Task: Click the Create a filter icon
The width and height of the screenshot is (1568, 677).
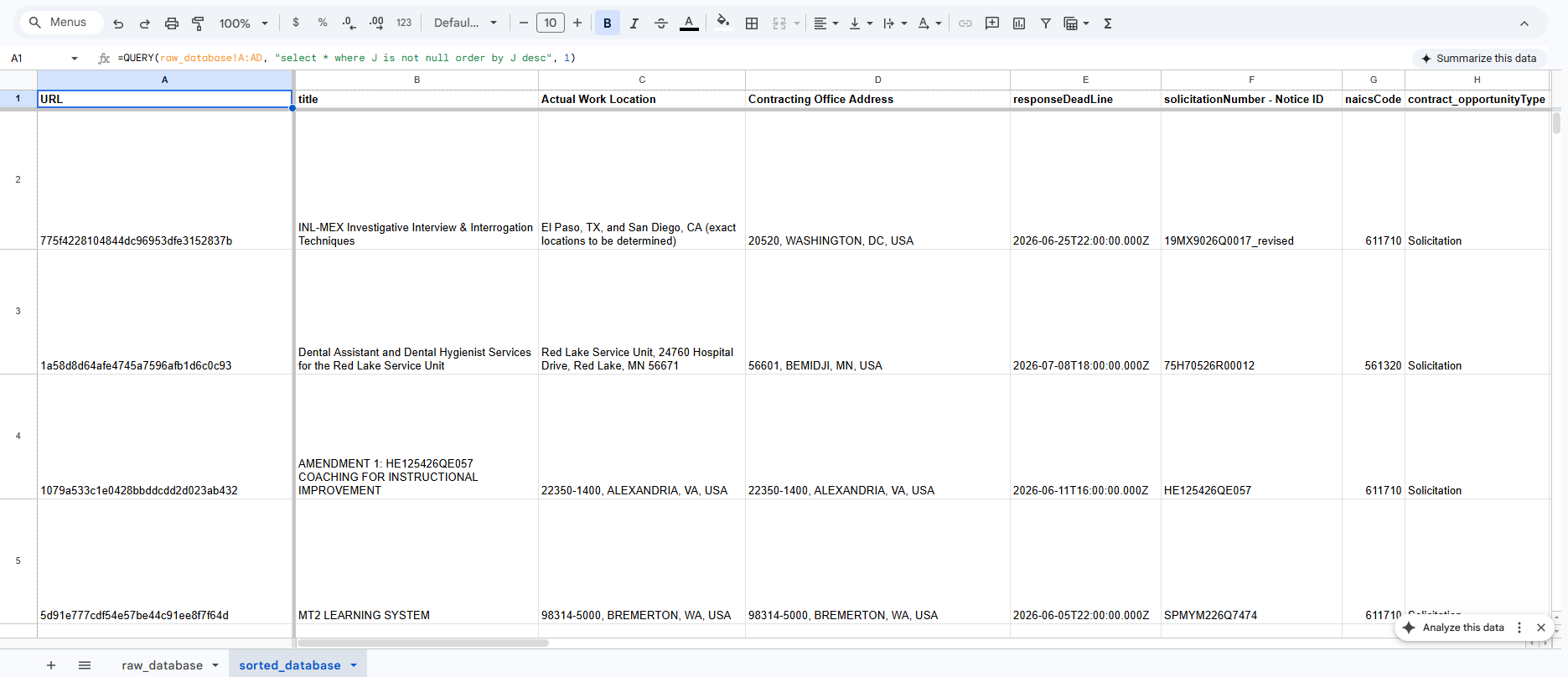Action: pyautogui.click(x=1045, y=23)
